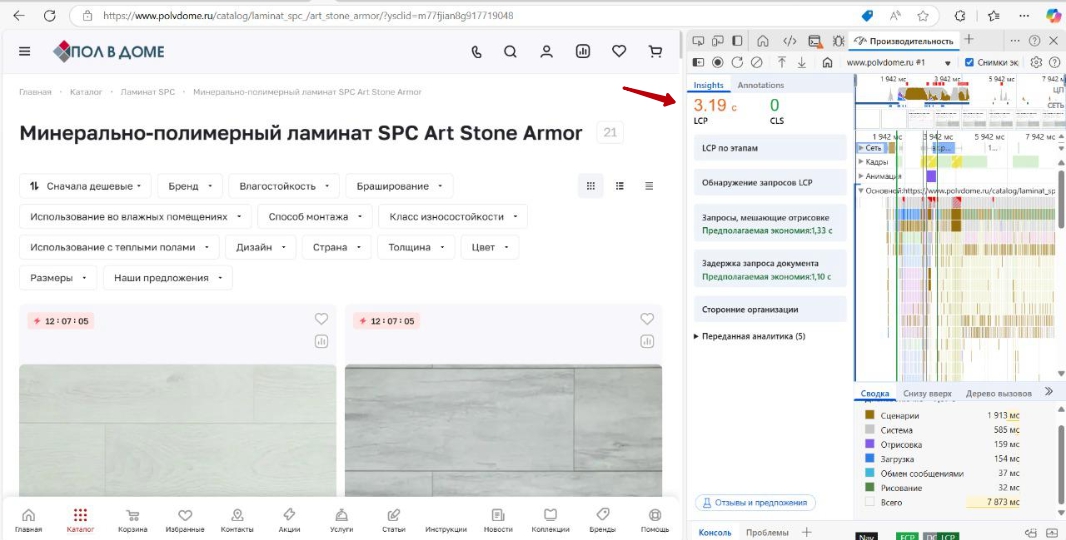This screenshot has height=540, width=1066.
Task: Switch to the Annotations tab
Action: pyautogui.click(x=761, y=85)
